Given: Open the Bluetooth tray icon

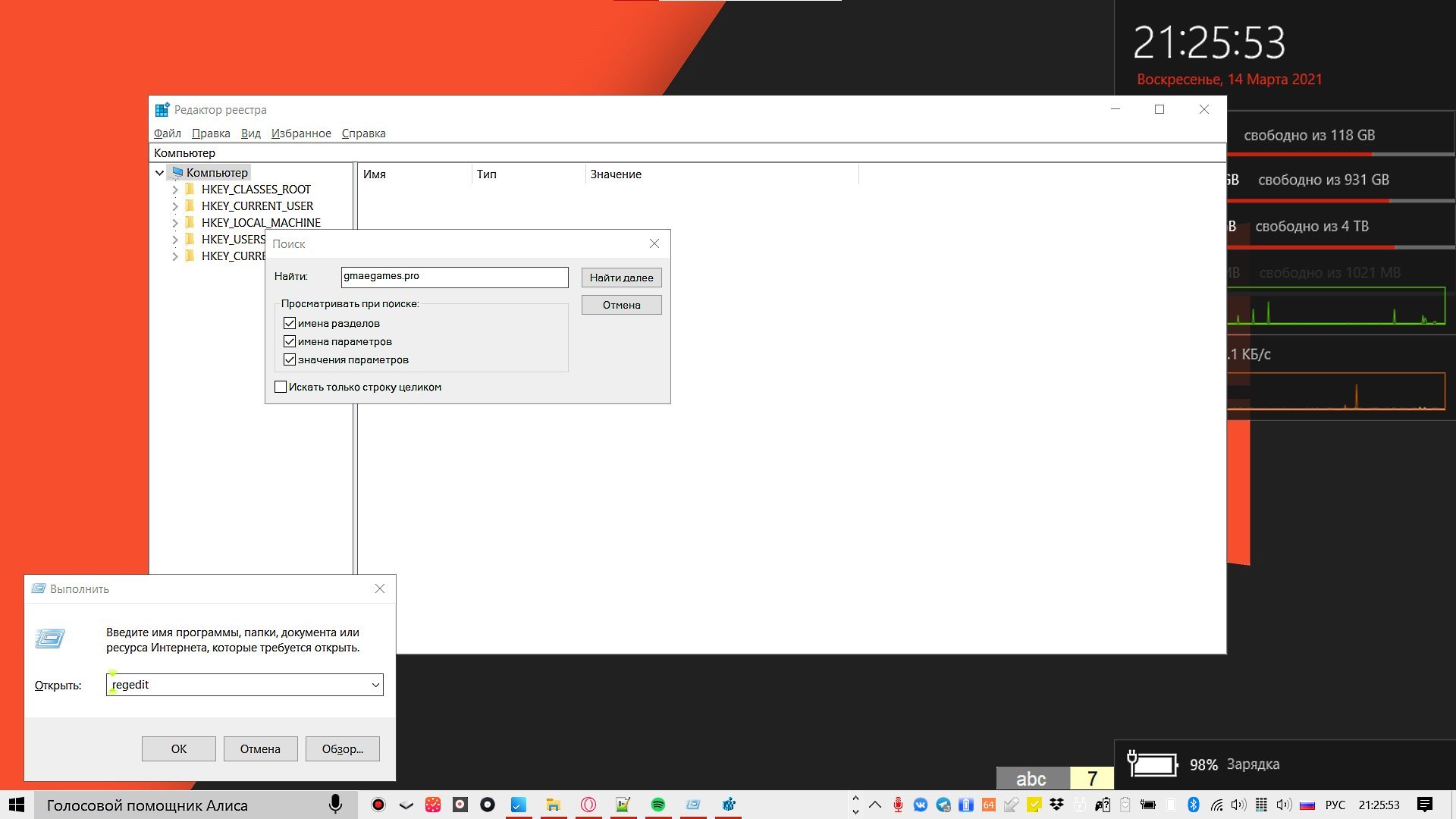Looking at the screenshot, I should [1193, 805].
